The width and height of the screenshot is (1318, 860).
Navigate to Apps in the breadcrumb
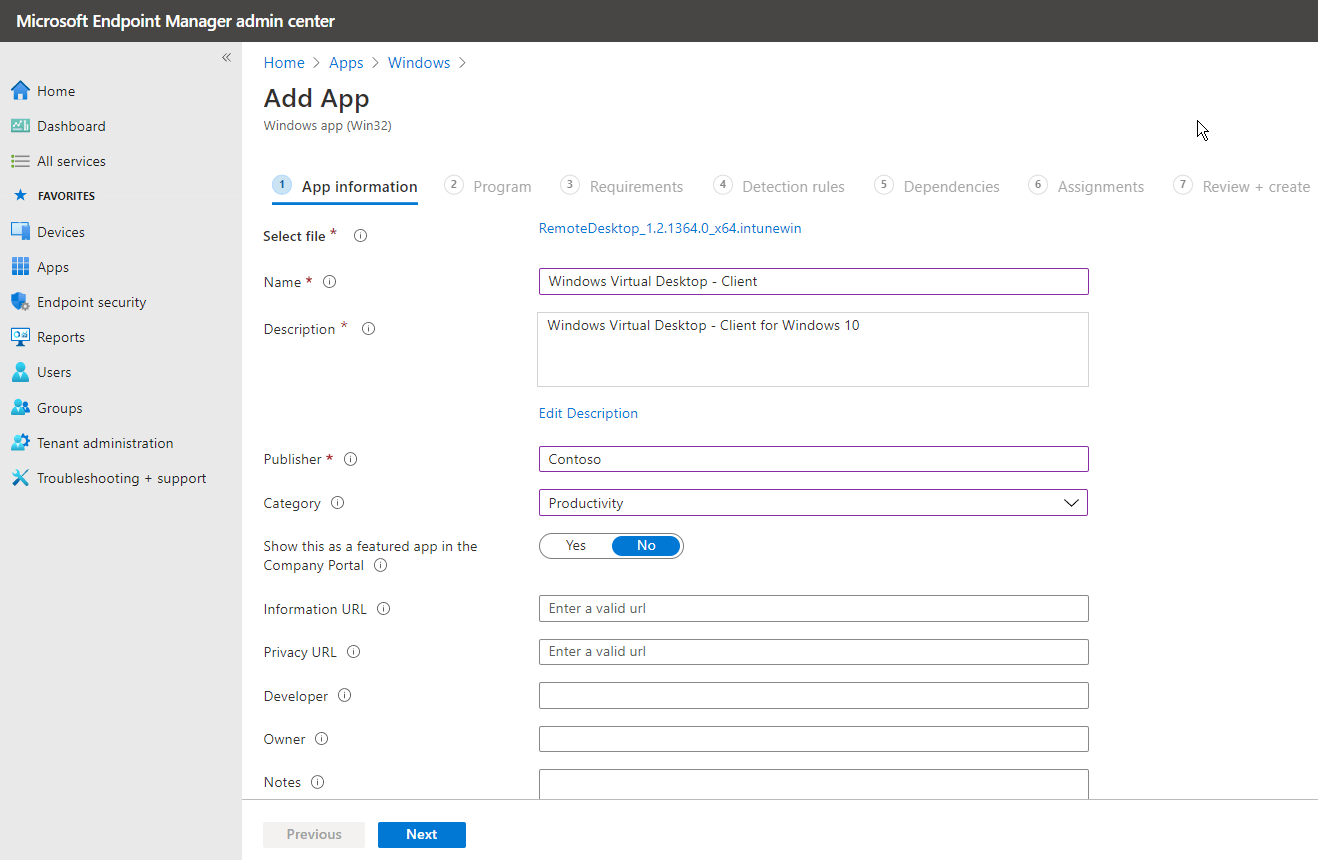point(346,63)
